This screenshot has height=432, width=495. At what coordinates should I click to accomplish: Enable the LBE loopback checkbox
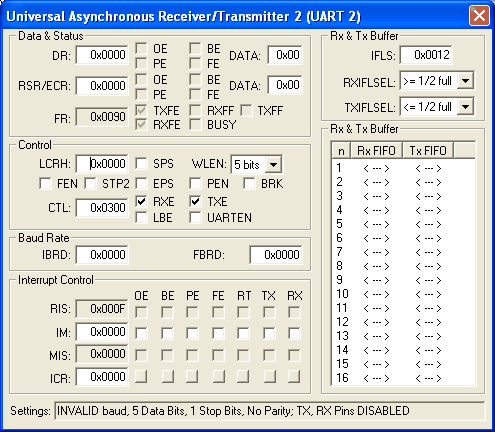pos(141,217)
